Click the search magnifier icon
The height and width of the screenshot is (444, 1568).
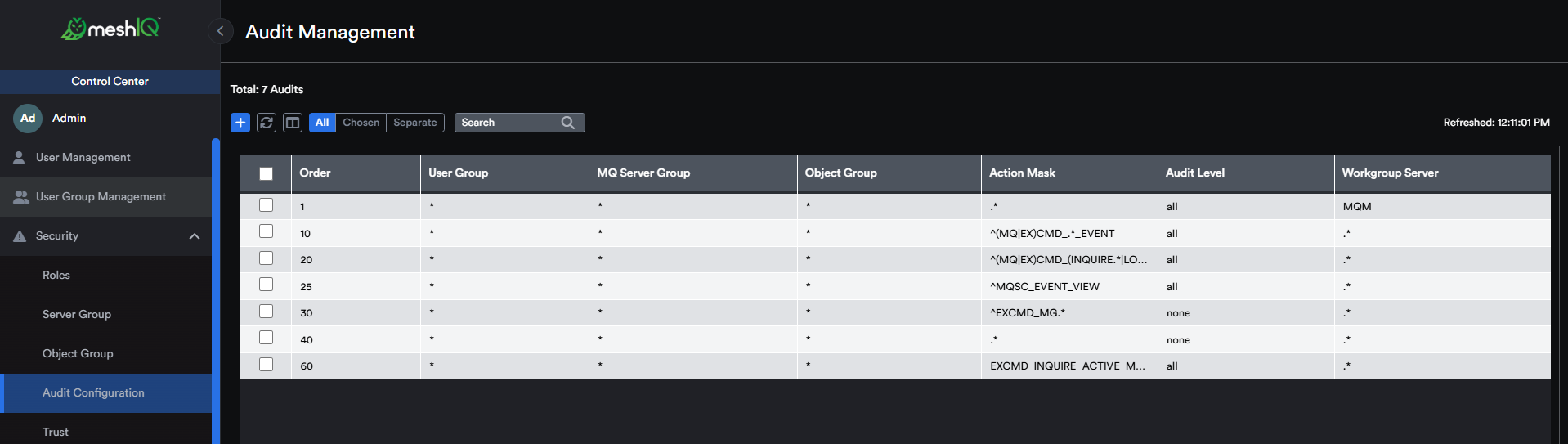568,123
